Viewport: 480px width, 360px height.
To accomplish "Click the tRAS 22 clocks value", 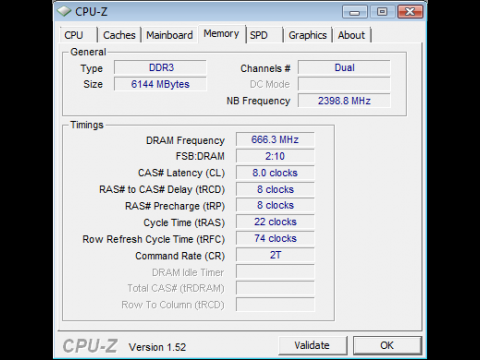I will (x=275, y=222).
